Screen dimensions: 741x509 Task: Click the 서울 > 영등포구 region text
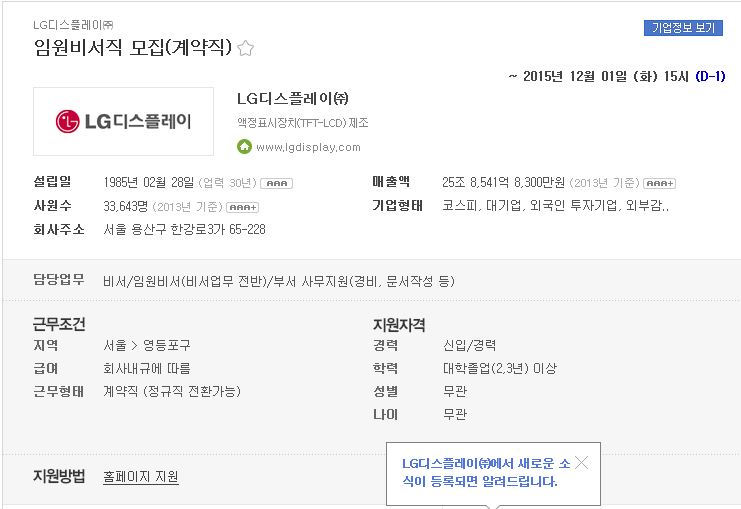click(x=147, y=345)
